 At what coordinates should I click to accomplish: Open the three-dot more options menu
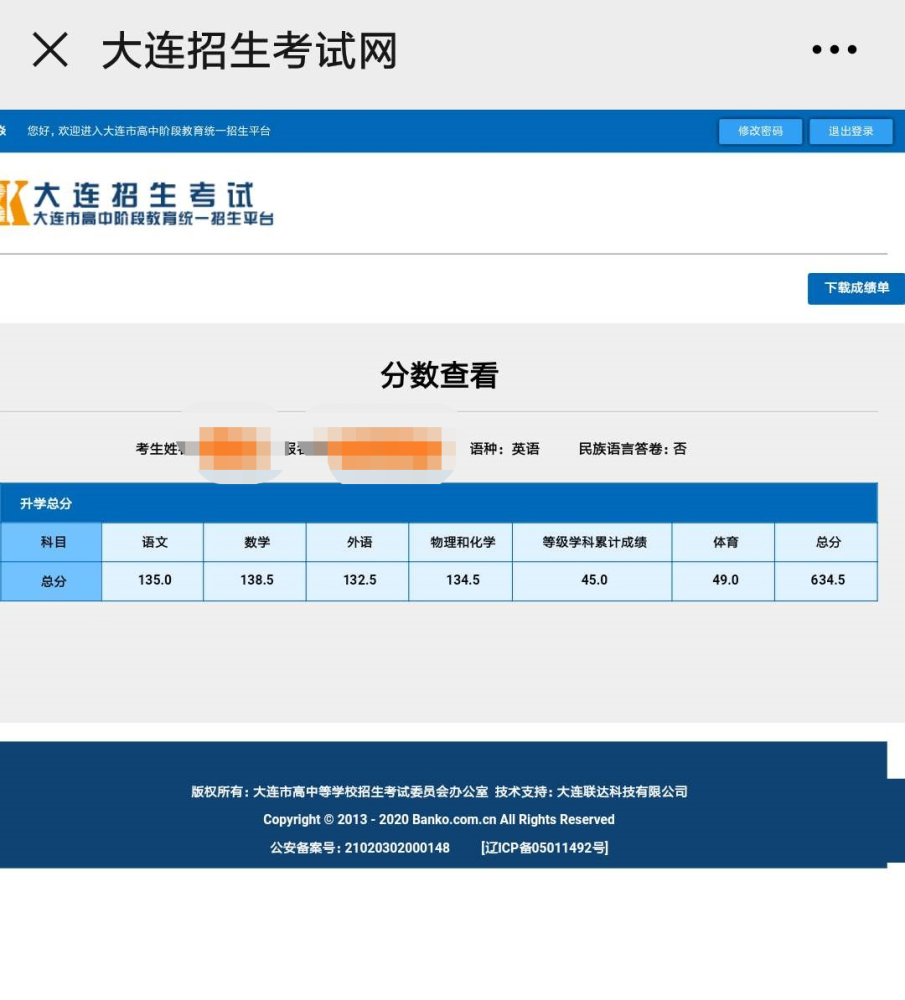pyautogui.click(x=834, y=50)
